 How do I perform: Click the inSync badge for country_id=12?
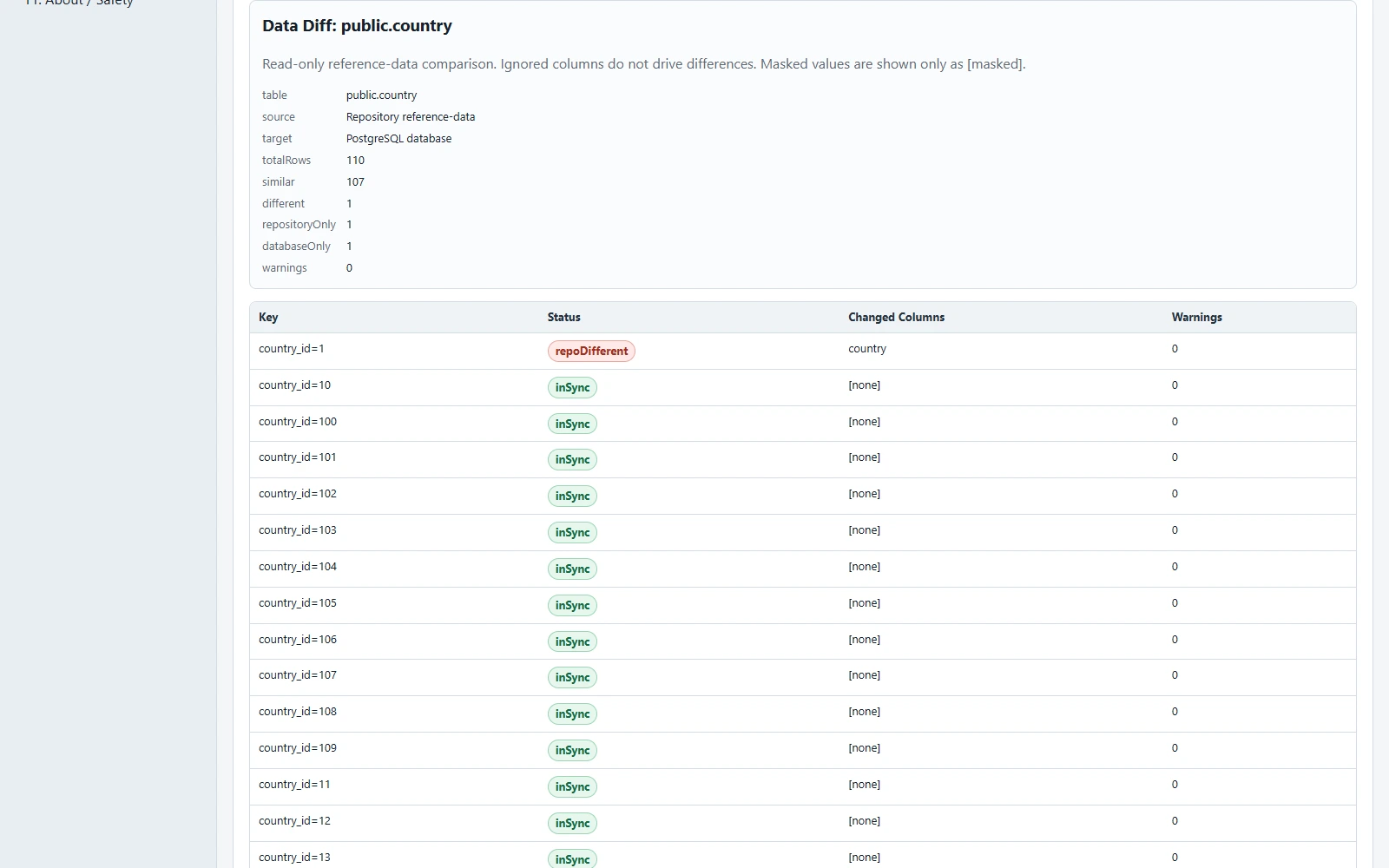[x=572, y=824]
